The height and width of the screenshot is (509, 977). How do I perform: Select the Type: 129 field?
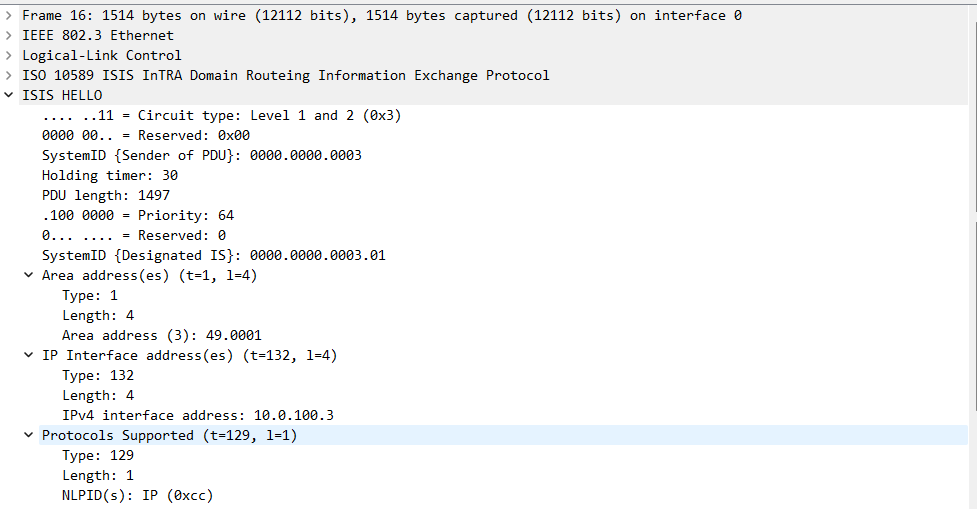tap(97, 455)
